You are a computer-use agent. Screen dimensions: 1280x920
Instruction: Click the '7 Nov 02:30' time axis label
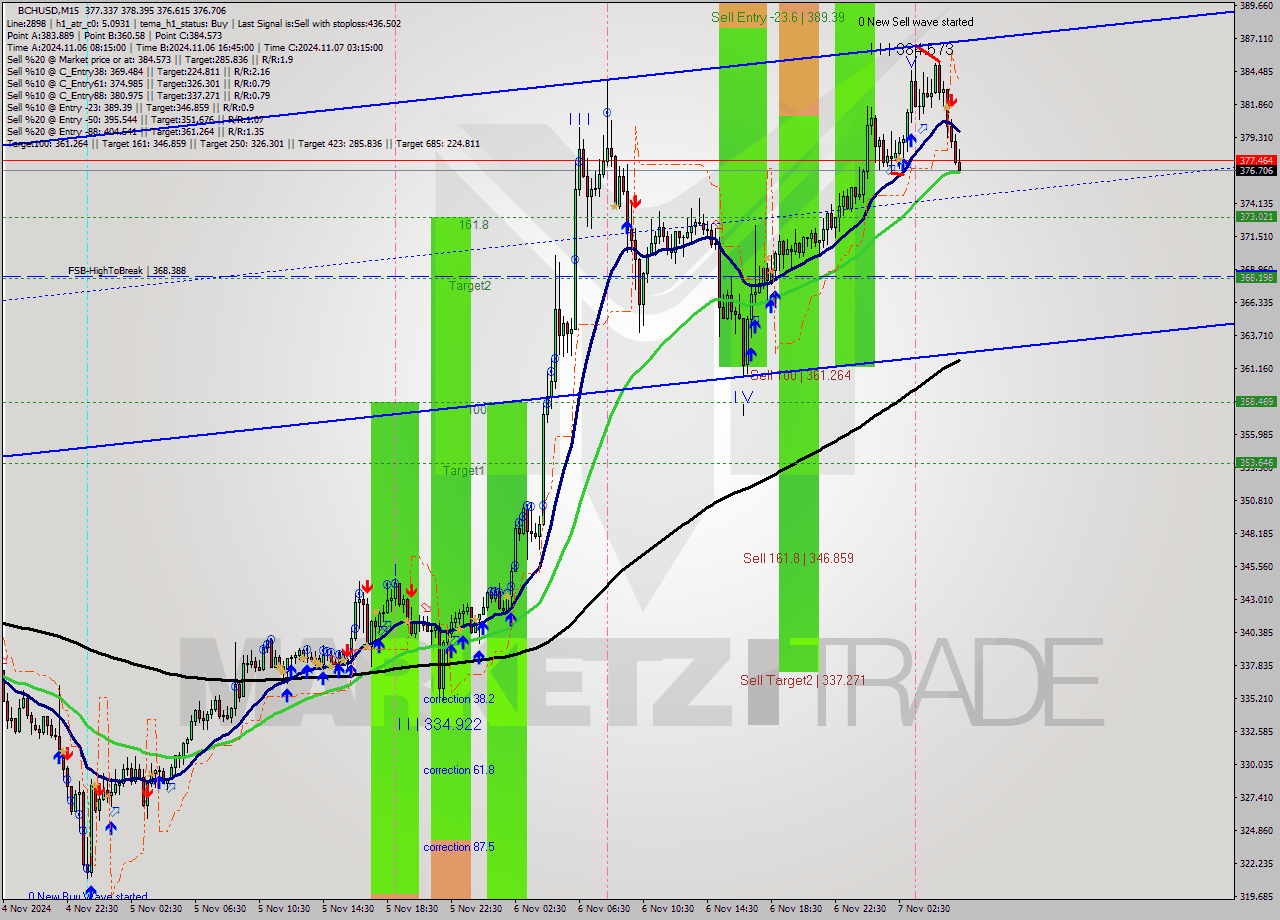tap(924, 909)
